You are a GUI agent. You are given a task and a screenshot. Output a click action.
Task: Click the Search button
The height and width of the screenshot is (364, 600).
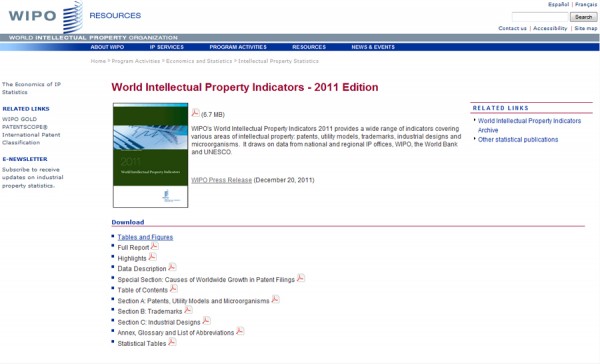[x=584, y=17]
